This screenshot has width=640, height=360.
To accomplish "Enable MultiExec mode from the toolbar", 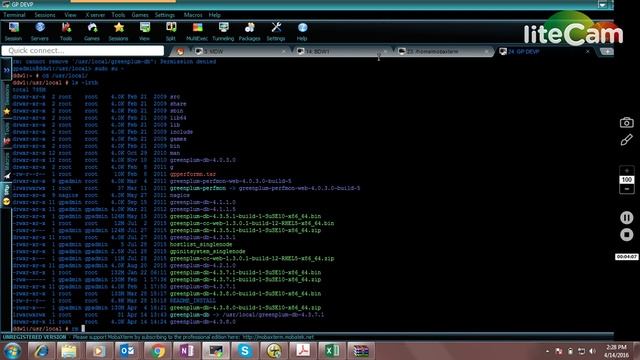I will [197, 31].
